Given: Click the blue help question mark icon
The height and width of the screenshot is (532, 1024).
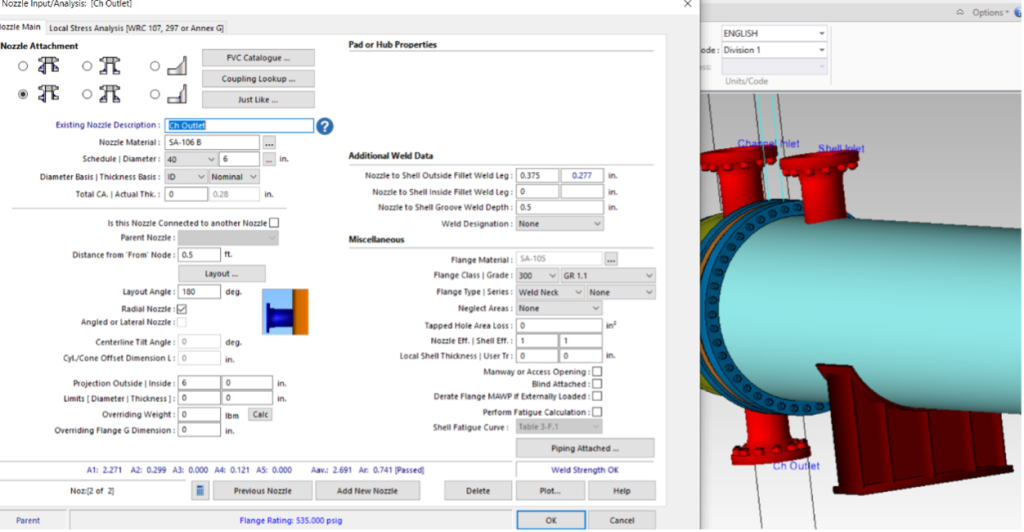Looking at the screenshot, I should pos(325,126).
